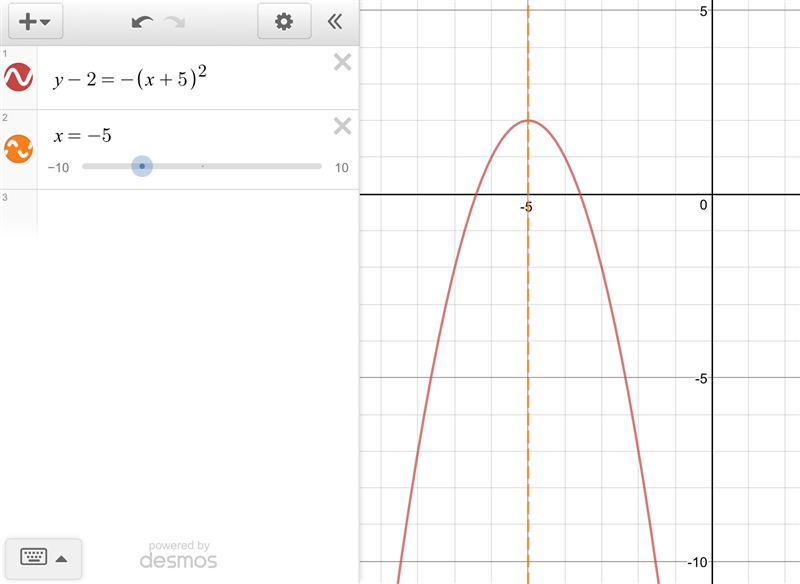Open the add item plus menu
This screenshot has width=800, height=584.
coord(35,21)
